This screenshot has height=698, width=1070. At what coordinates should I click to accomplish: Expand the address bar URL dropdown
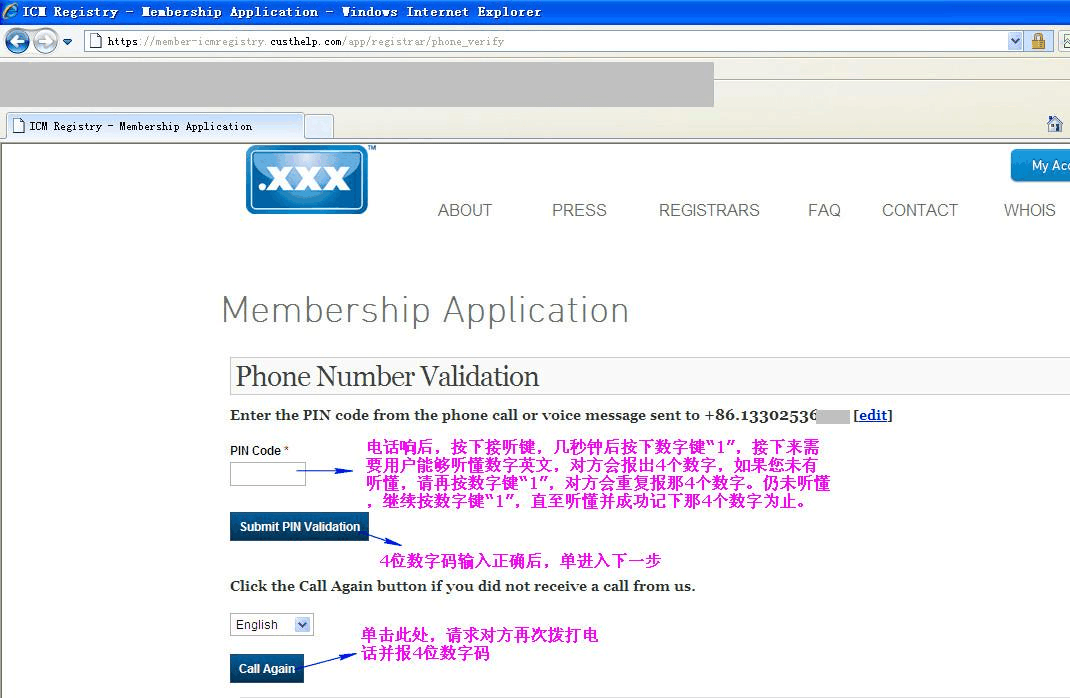pyautogui.click(x=1015, y=41)
